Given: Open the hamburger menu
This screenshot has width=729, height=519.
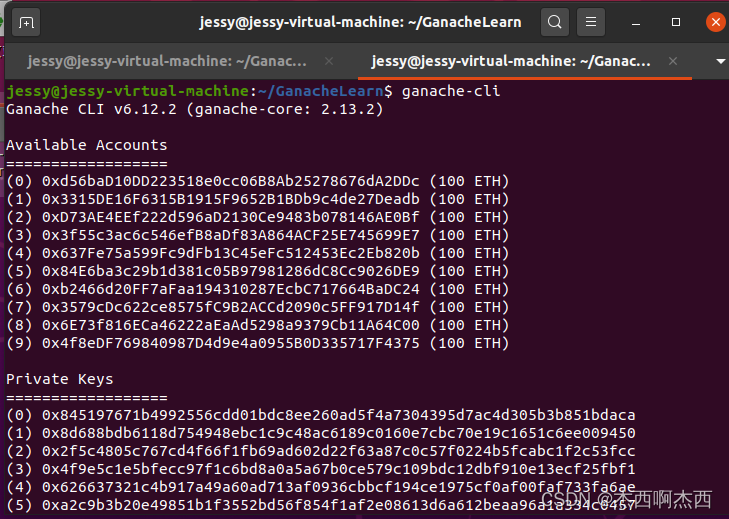Looking at the screenshot, I should (x=591, y=22).
